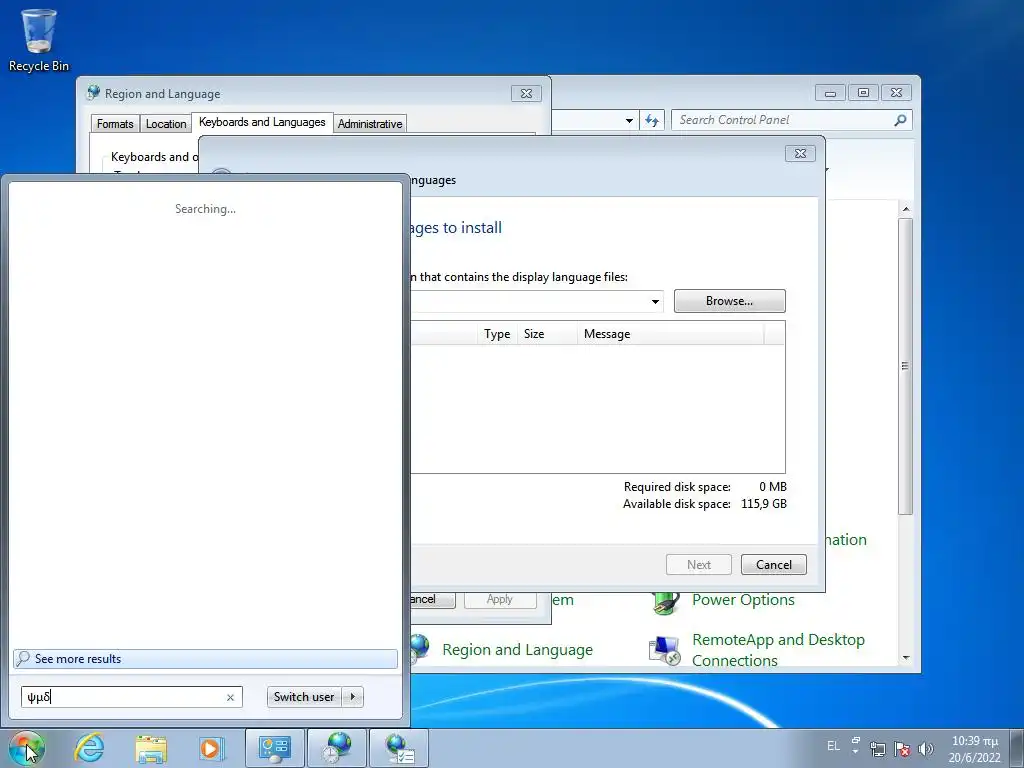Open the Action Center flag tray icon
The image size is (1024, 768).
[902, 749]
